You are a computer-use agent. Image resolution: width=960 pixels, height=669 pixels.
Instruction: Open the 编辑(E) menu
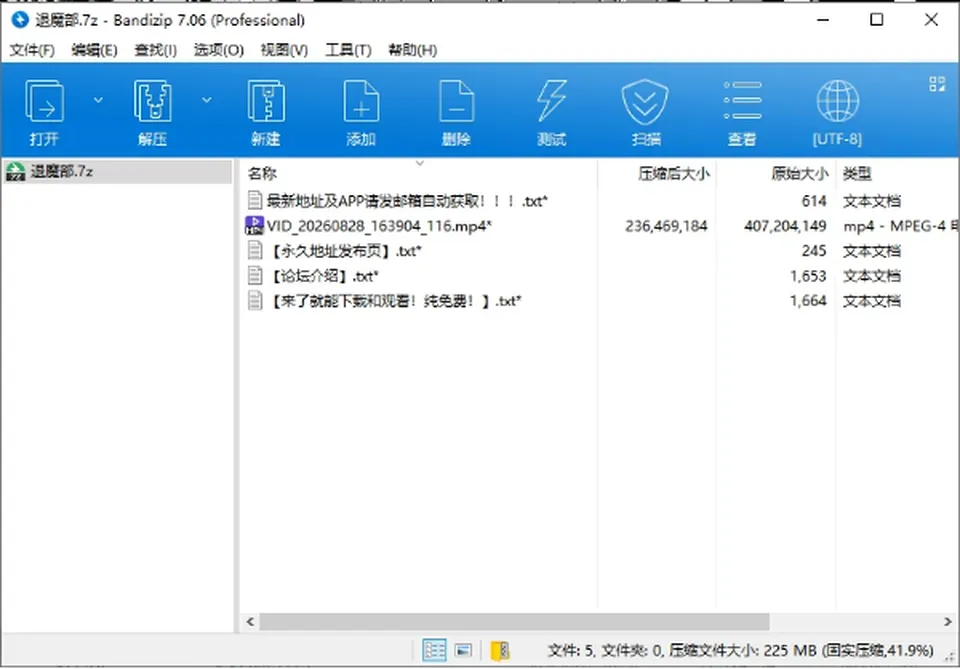(94, 50)
